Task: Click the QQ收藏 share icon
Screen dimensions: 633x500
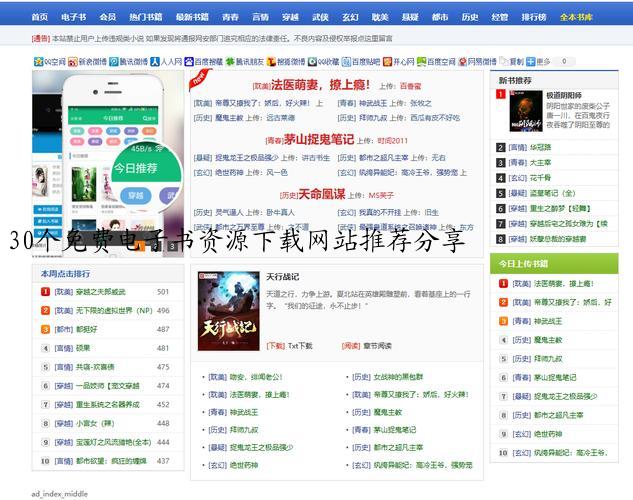Action: [x=312, y=62]
